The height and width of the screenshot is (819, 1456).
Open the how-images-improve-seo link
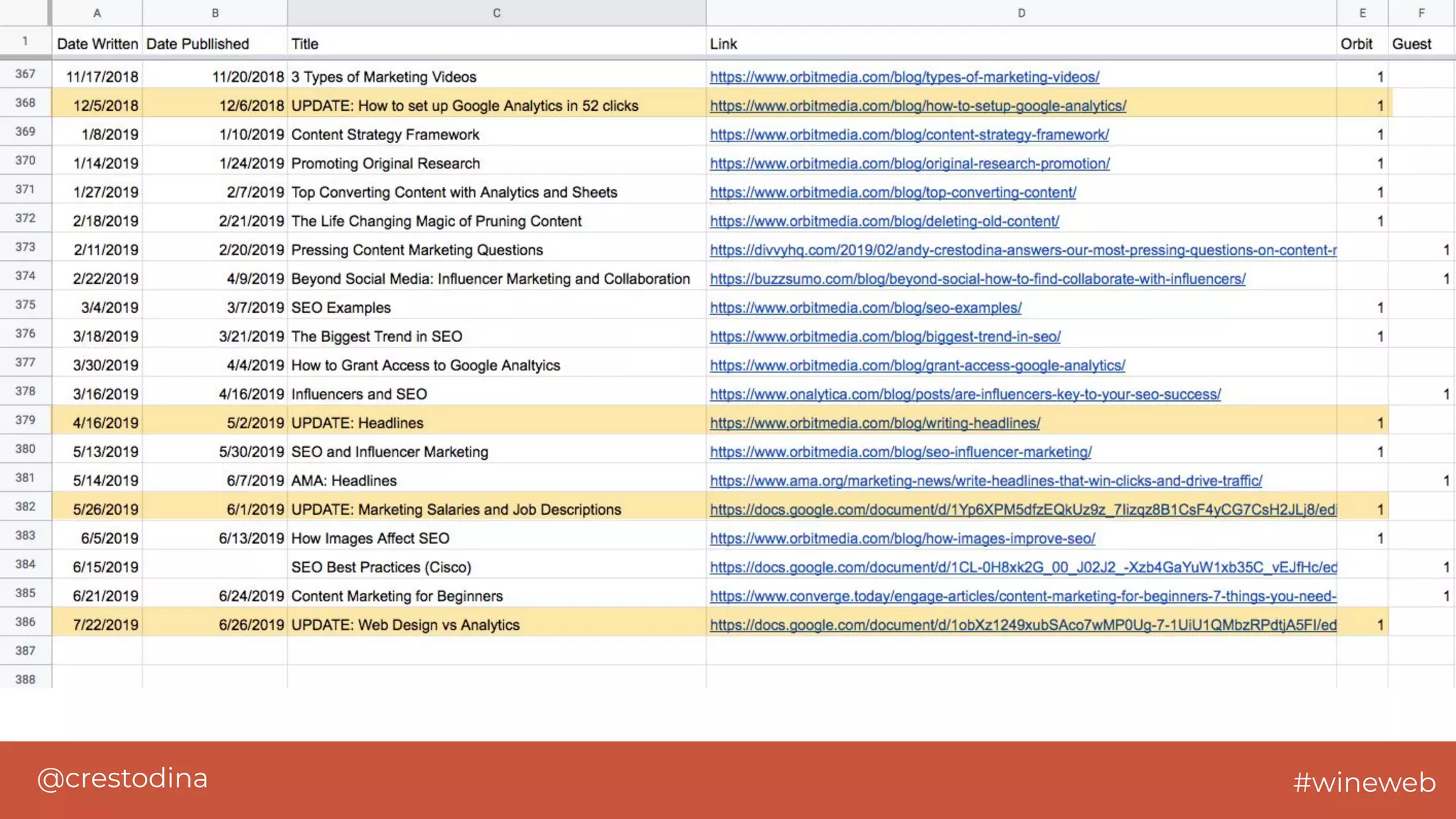[902, 538]
